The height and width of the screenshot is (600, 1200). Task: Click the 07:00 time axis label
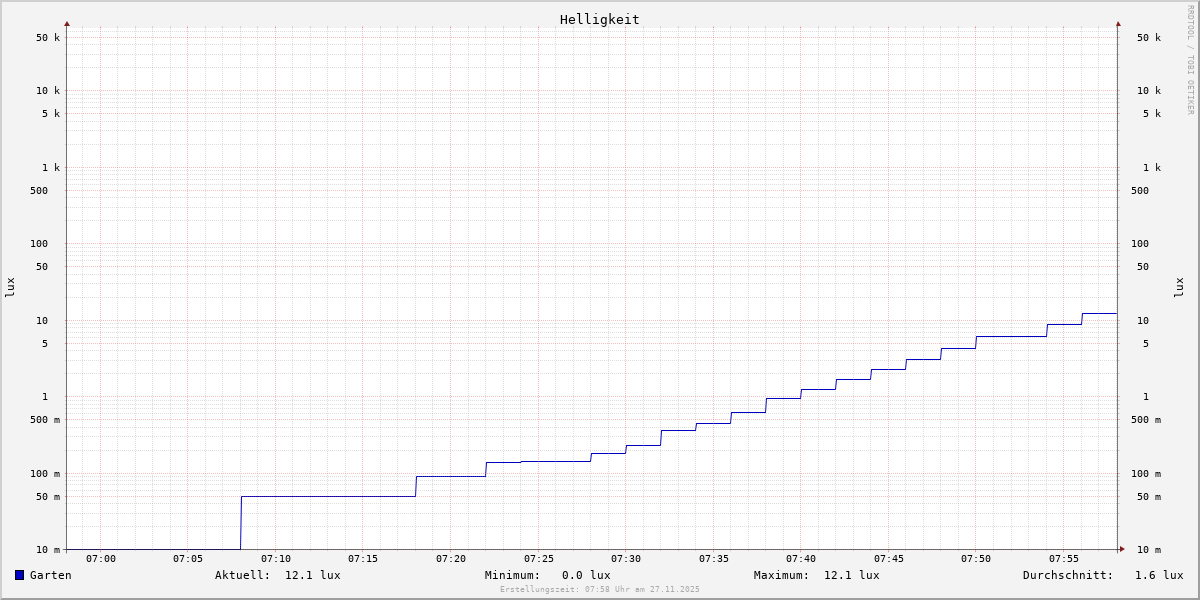(101, 559)
